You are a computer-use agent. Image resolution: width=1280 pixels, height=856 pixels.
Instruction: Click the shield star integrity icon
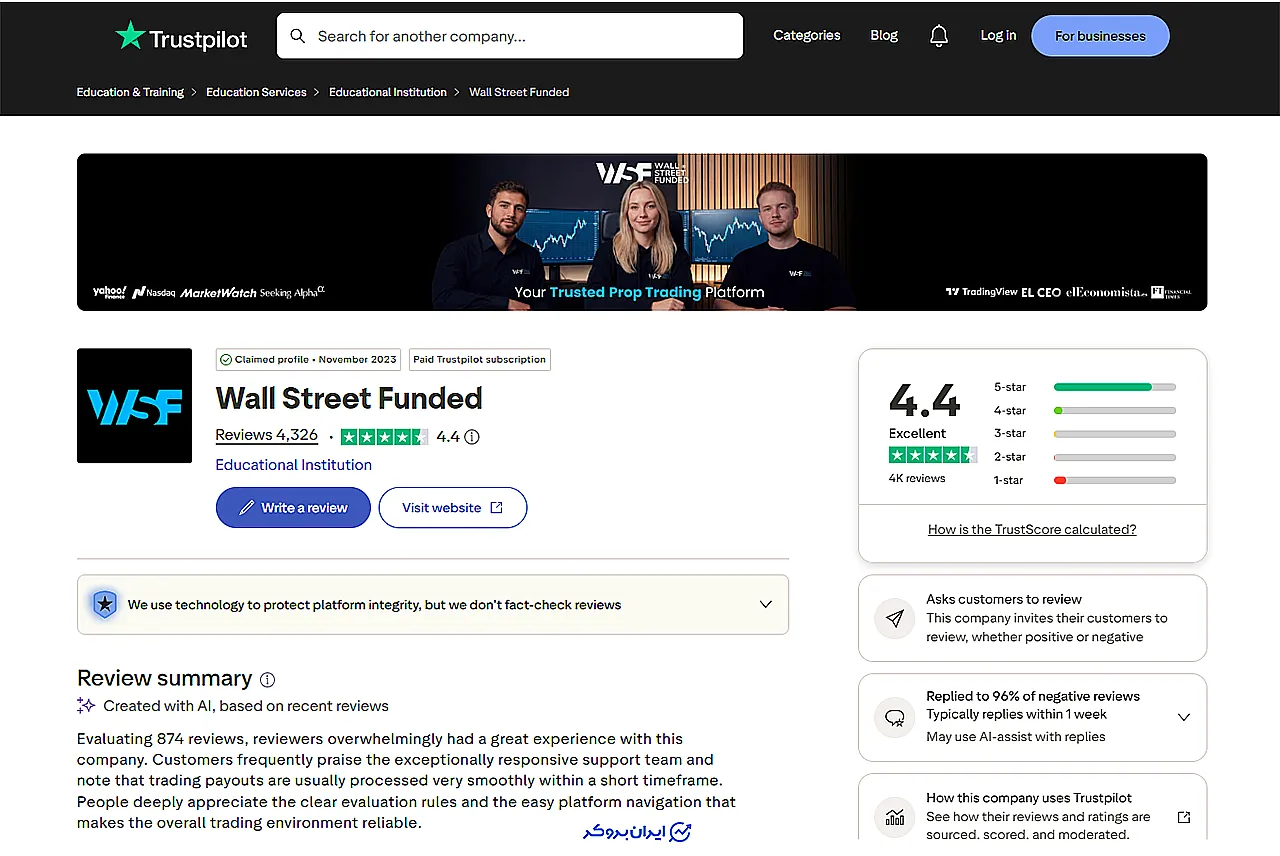pos(104,604)
